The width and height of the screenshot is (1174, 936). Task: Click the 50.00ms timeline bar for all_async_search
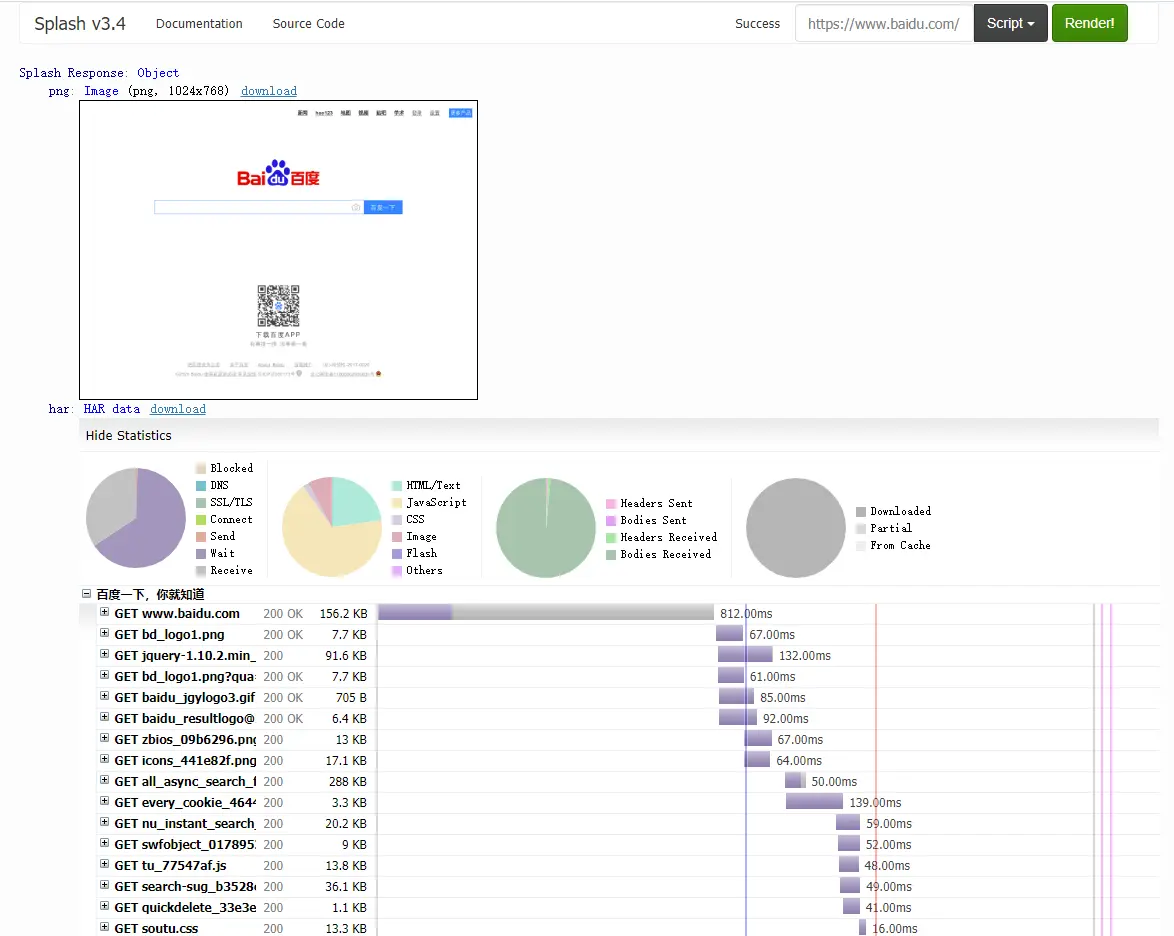point(795,780)
